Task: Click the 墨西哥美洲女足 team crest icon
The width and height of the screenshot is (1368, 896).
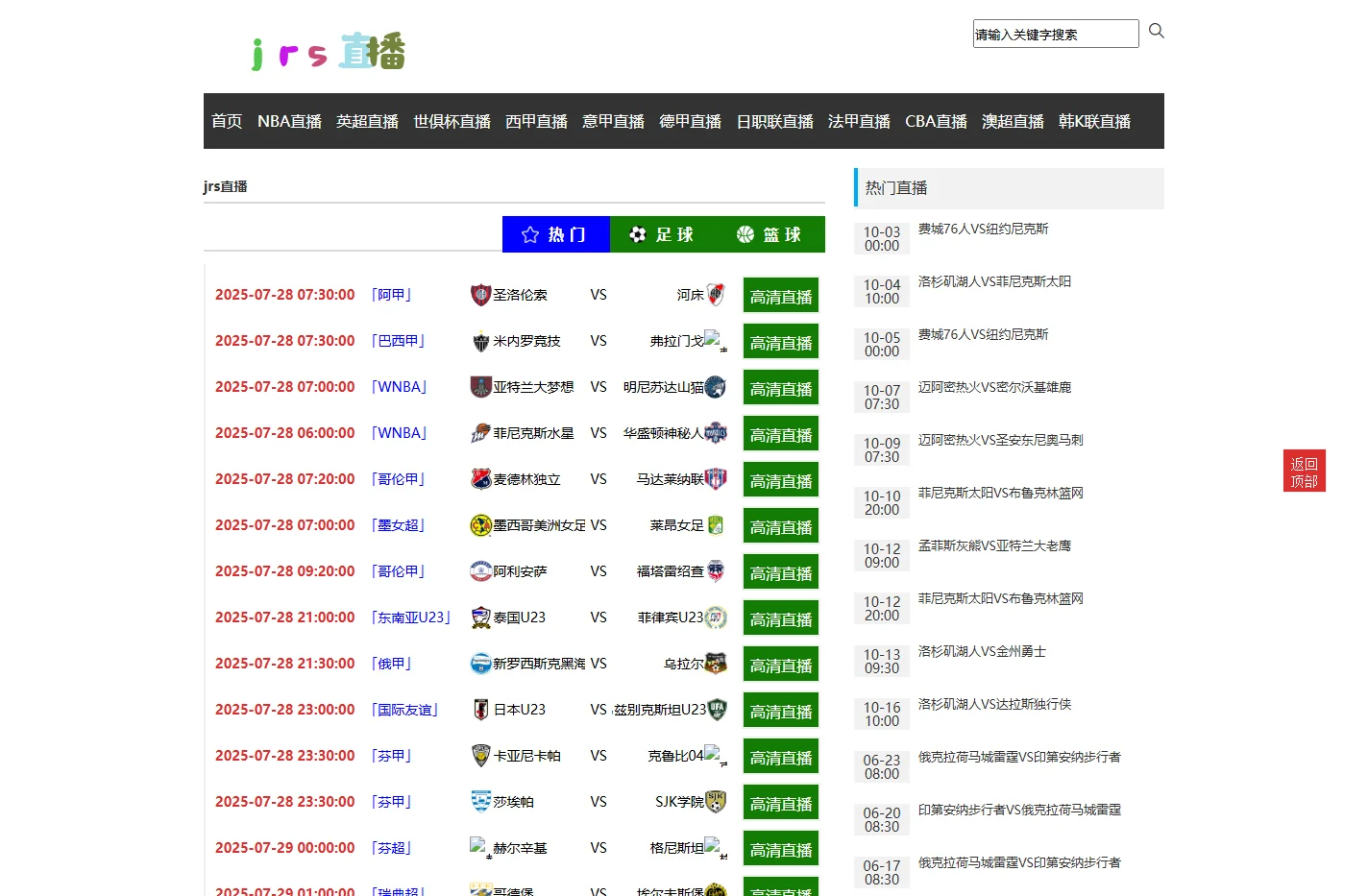Action: 480,525
